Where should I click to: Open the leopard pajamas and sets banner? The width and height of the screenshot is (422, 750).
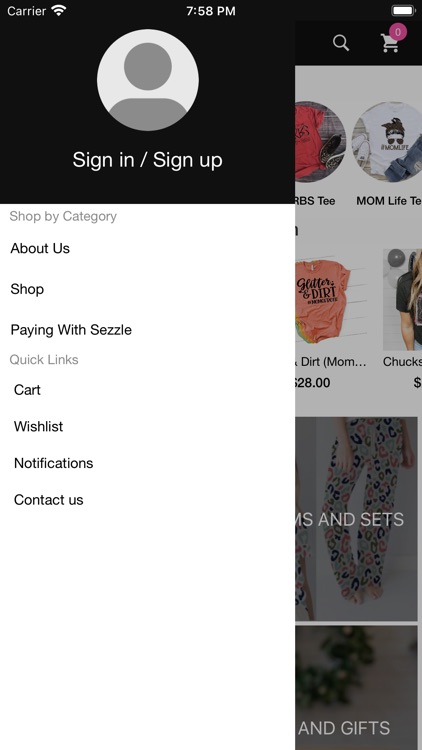[356, 519]
